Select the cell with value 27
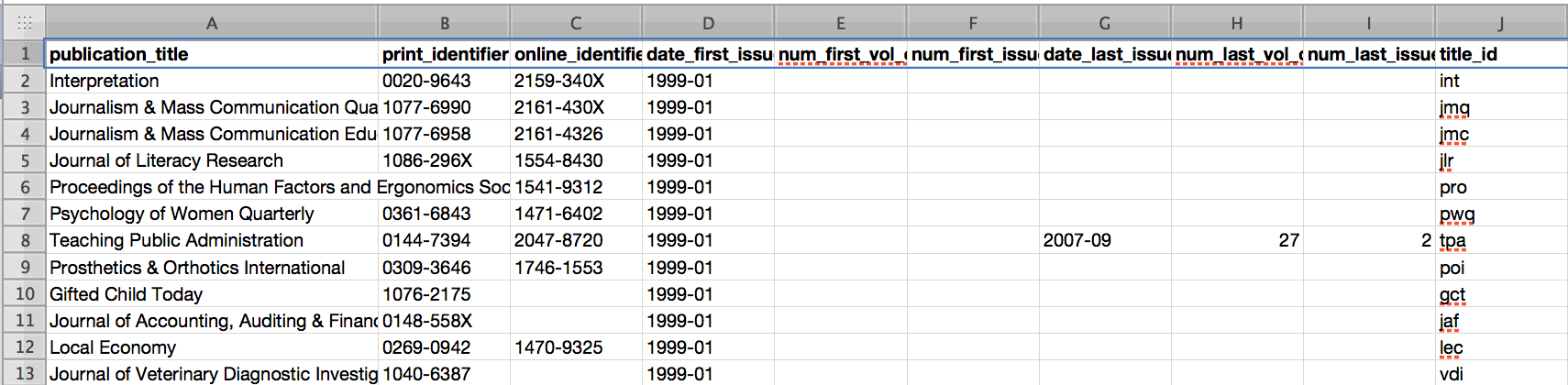This screenshot has width=1568, height=385. tap(1237, 240)
